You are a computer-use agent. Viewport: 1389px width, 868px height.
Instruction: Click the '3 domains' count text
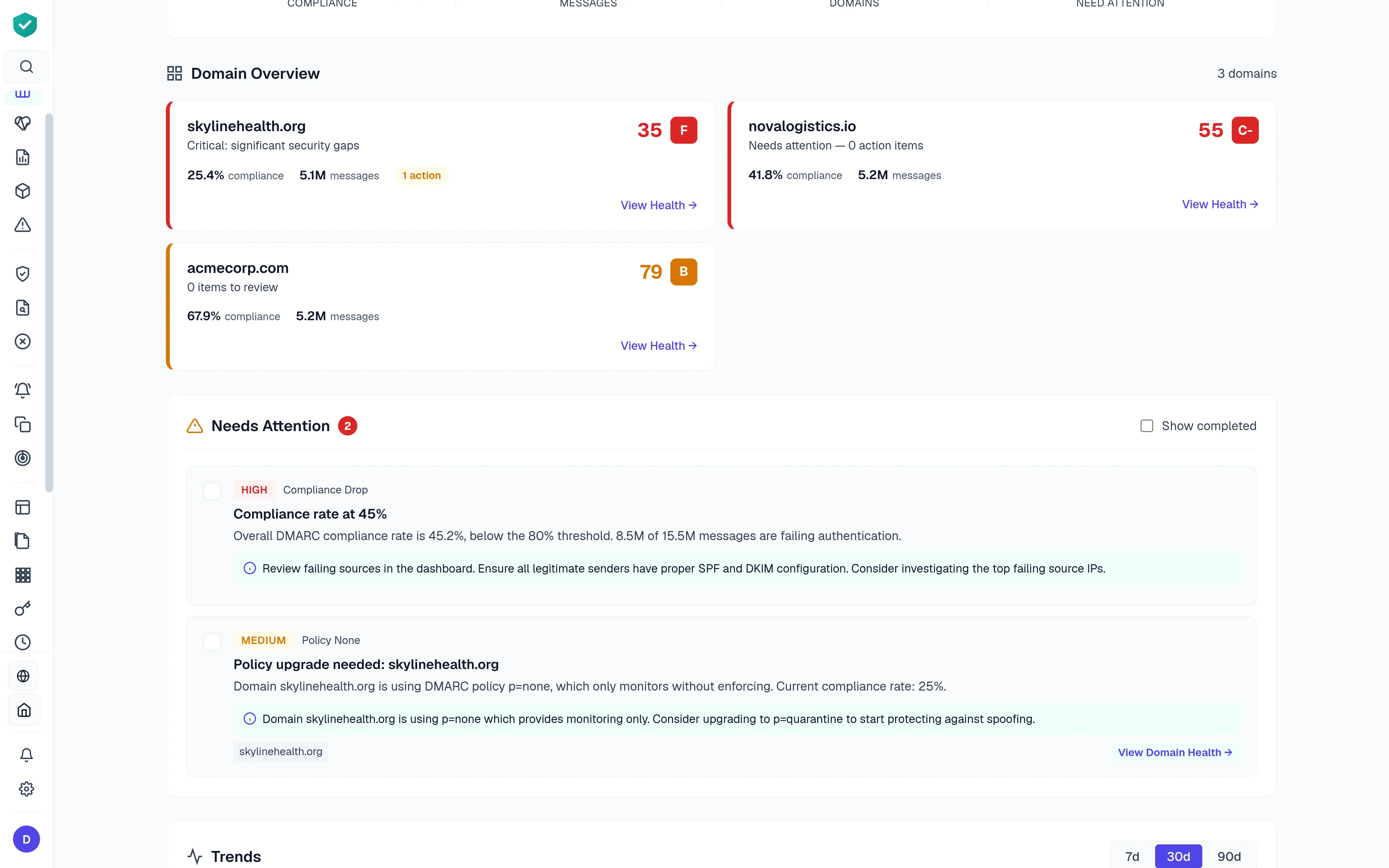[x=1247, y=74]
